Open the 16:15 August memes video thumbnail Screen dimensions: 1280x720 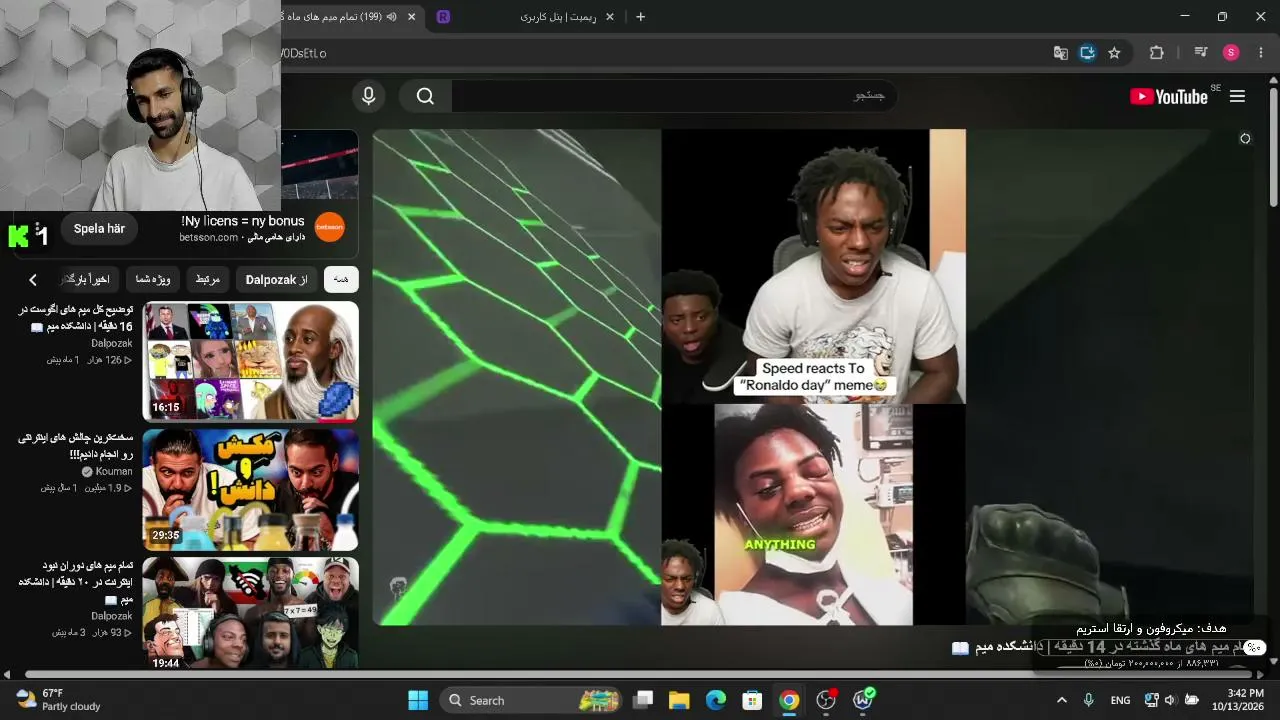click(250, 361)
